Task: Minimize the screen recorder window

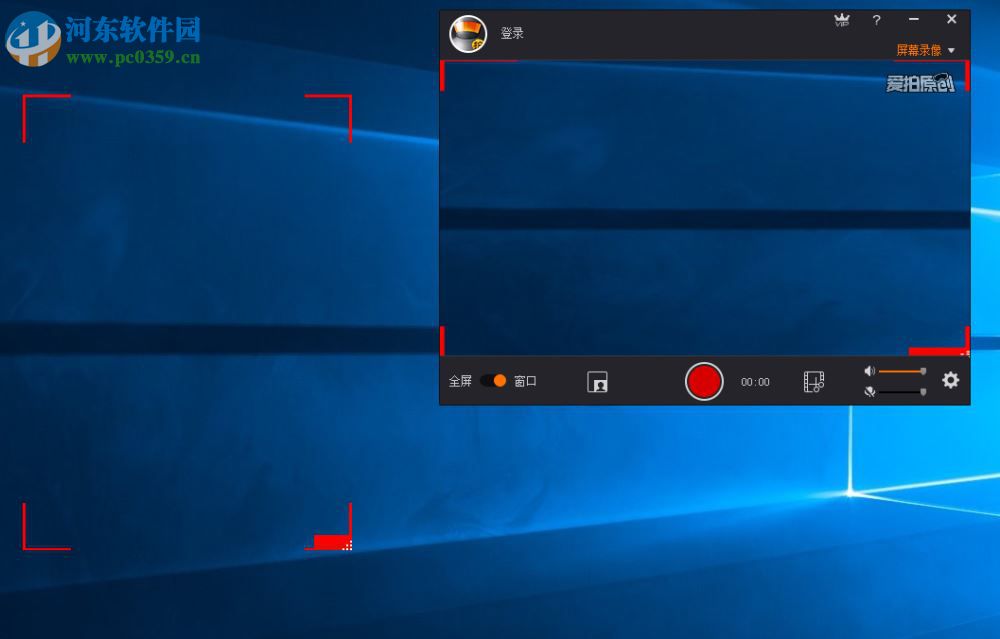Action: (x=913, y=20)
